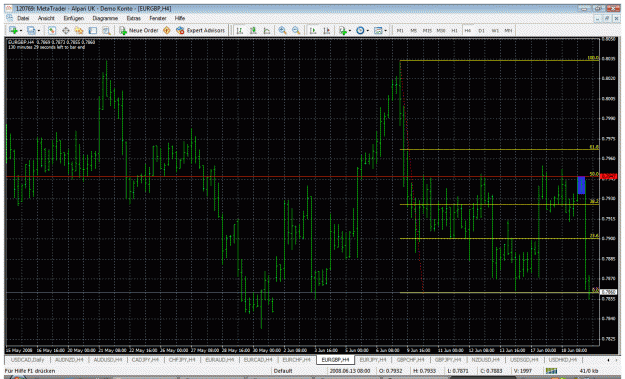
Task: Zoom out chart with magnifier minus
Action: (x=296, y=30)
